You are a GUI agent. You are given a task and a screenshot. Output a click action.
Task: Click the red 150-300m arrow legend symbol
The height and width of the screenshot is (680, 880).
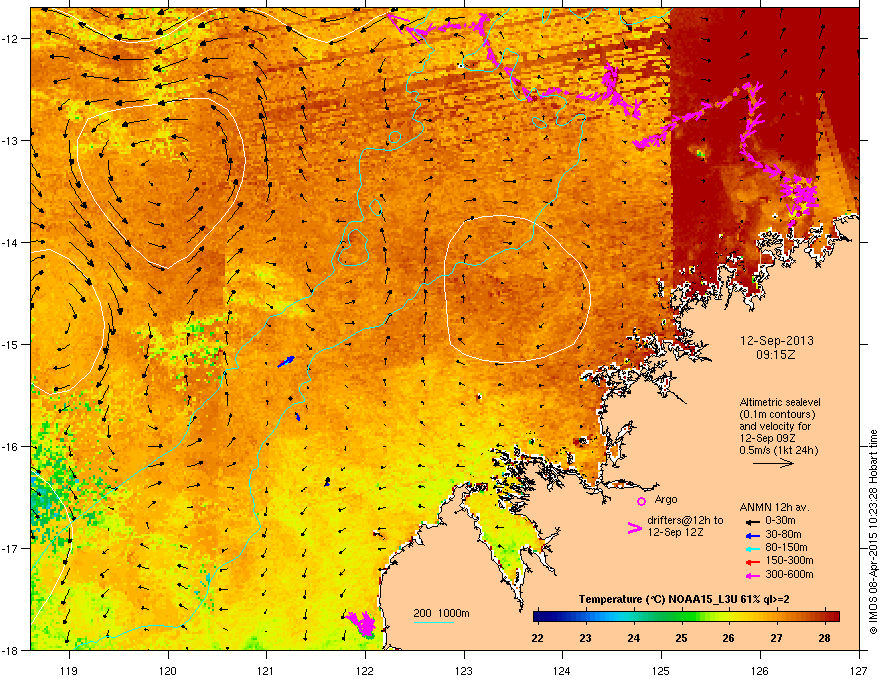click(x=752, y=562)
